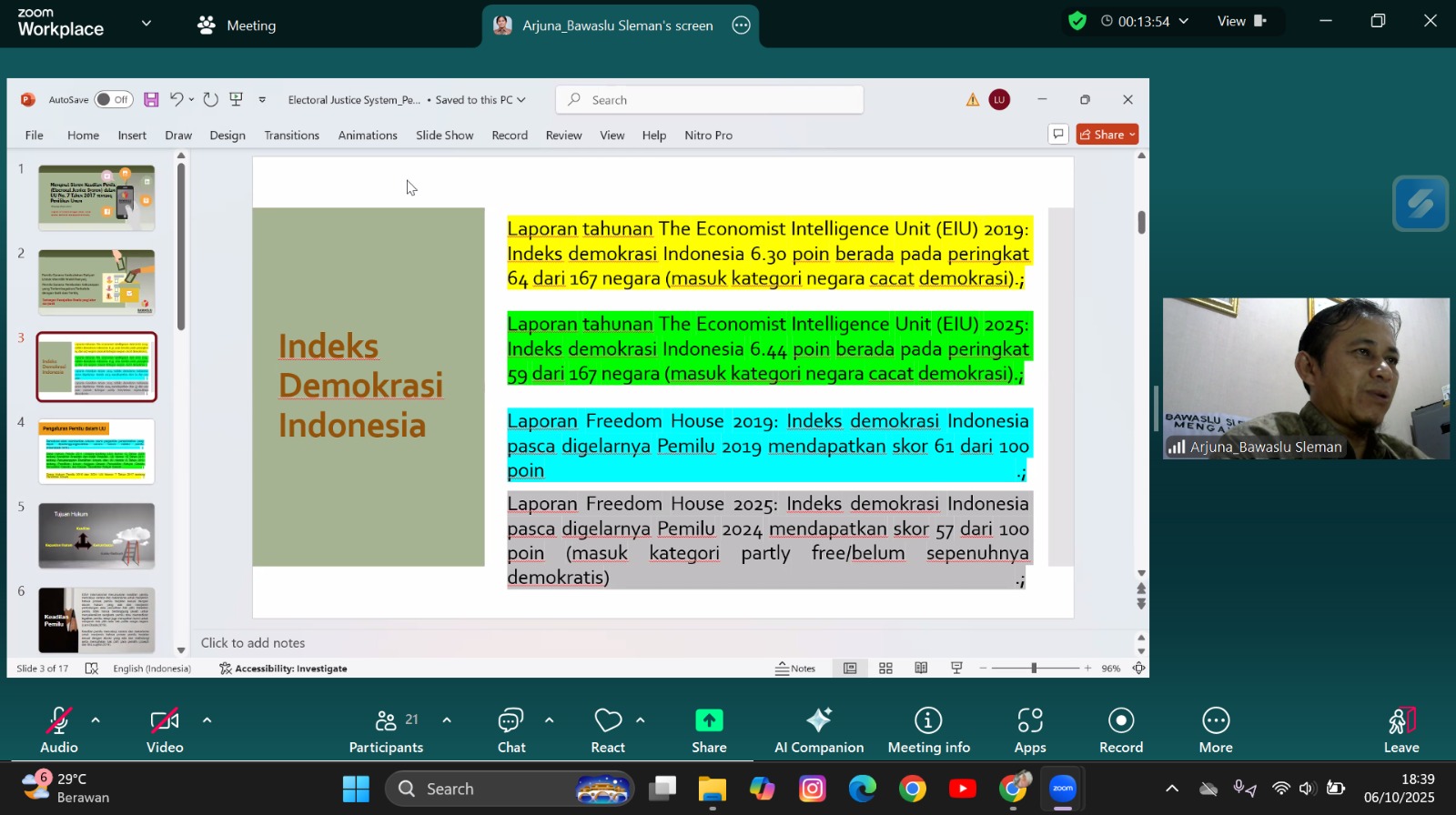Open Zoom Apps
The width and height of the screenshot is (1456, 815).
1030,731
